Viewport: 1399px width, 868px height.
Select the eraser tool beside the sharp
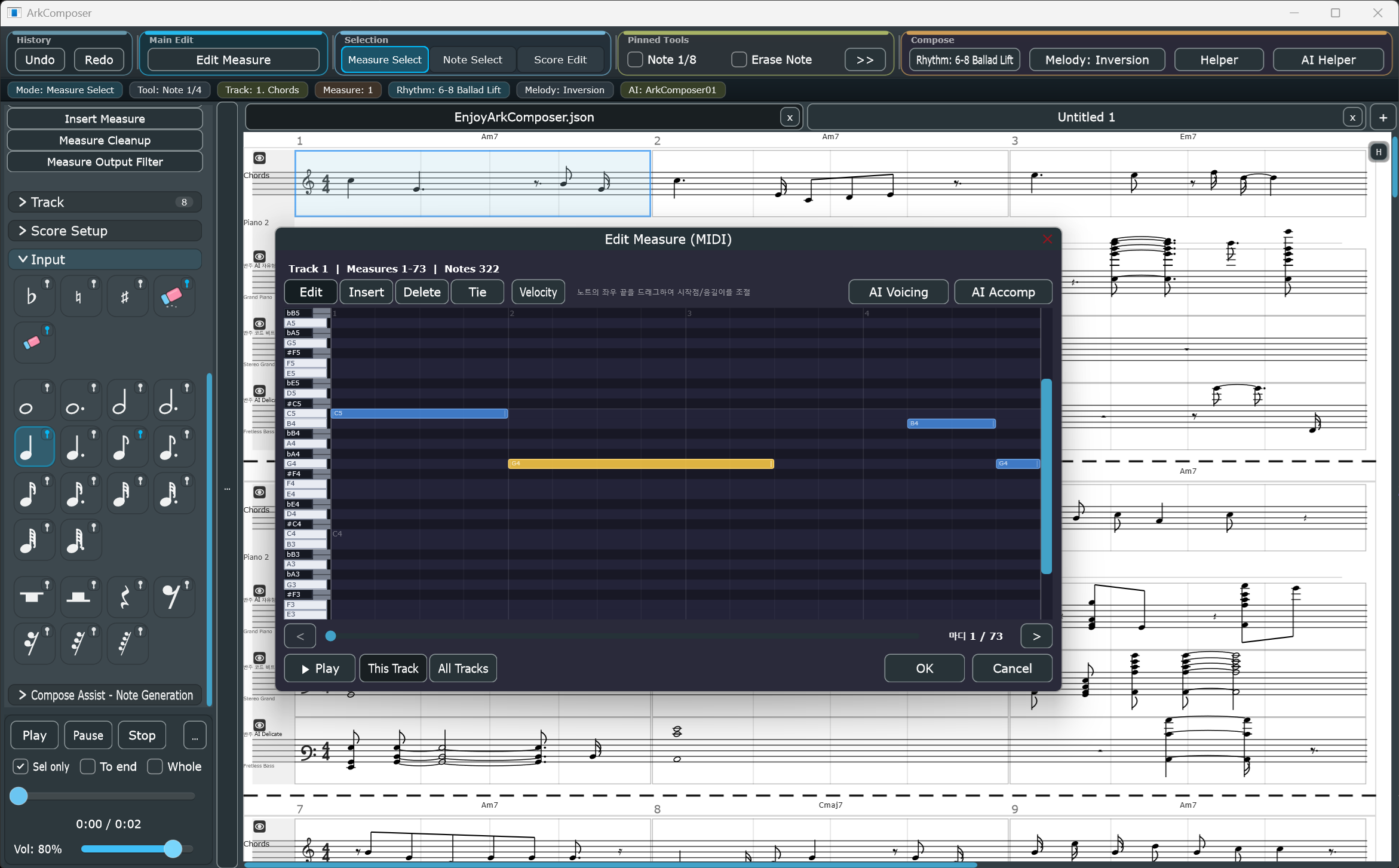tap(174, 296)
